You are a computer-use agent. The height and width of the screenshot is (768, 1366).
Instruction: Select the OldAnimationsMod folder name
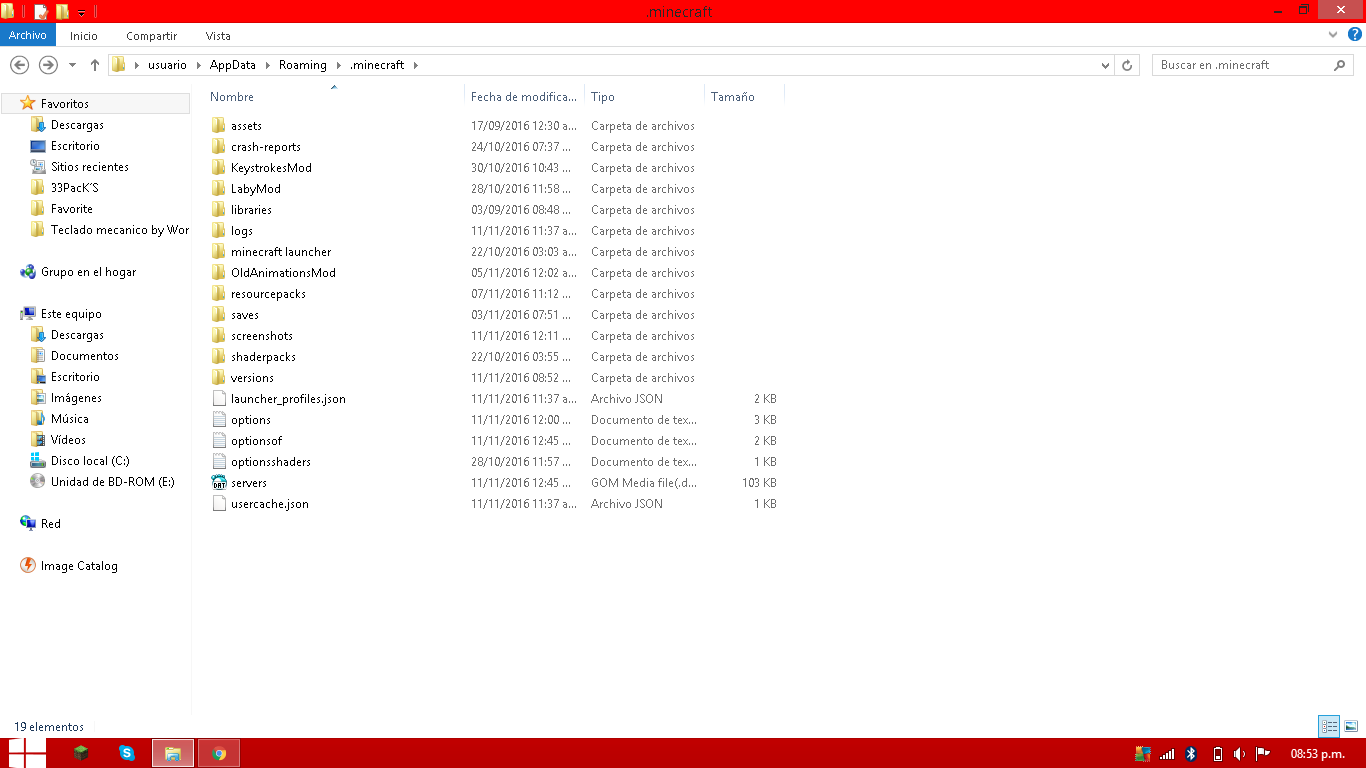(x=283, y=273)
